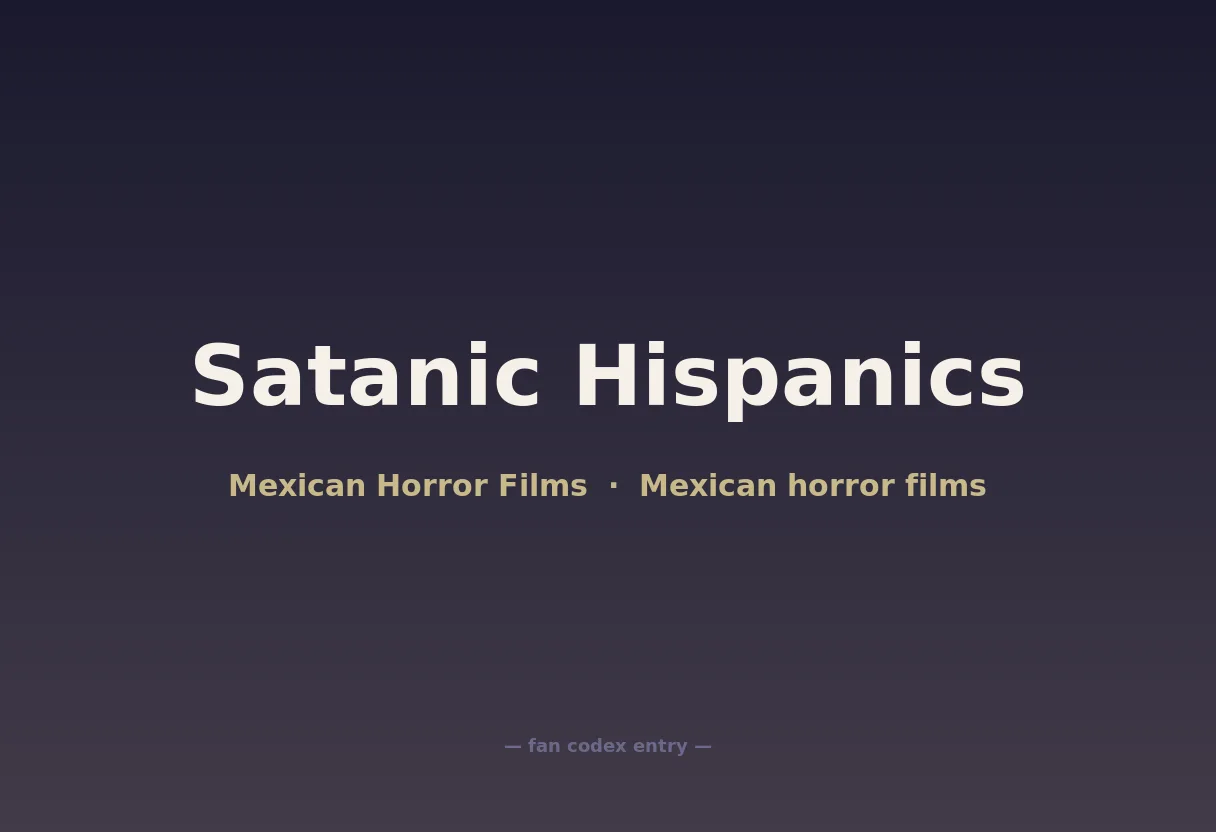Click the lowercase "Mexican horror films" text

(x=813, y=486)
